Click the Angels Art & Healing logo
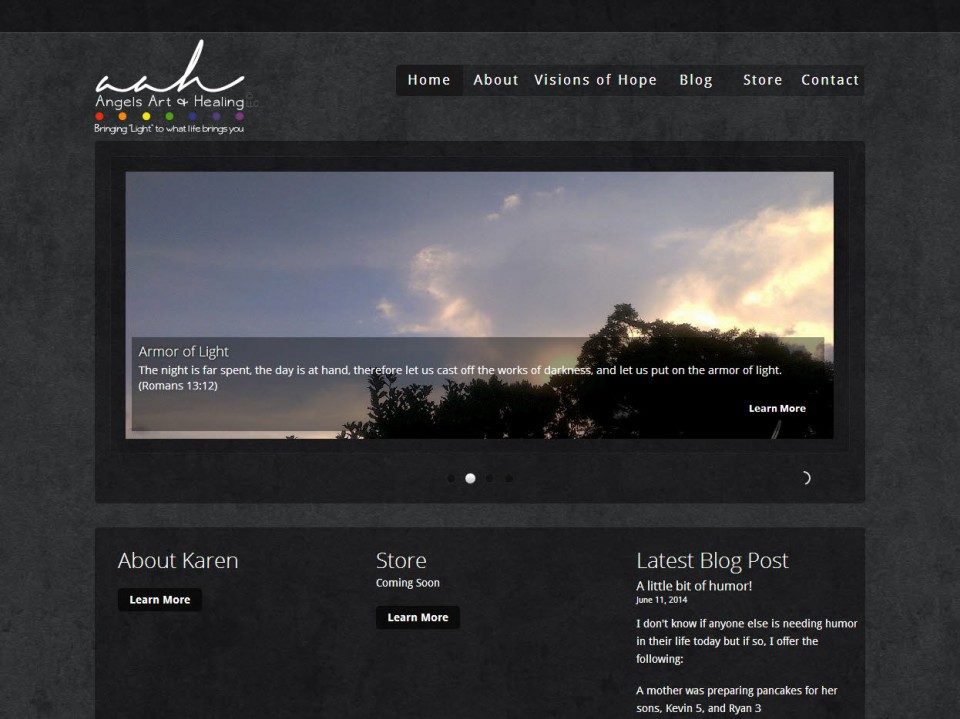 pos(171,87)
